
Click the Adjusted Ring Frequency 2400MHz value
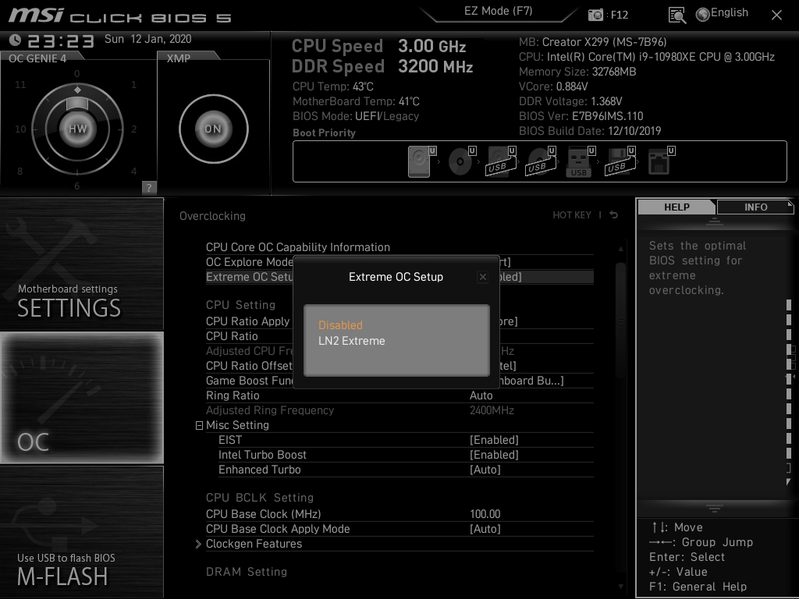(x=491, y=411)
